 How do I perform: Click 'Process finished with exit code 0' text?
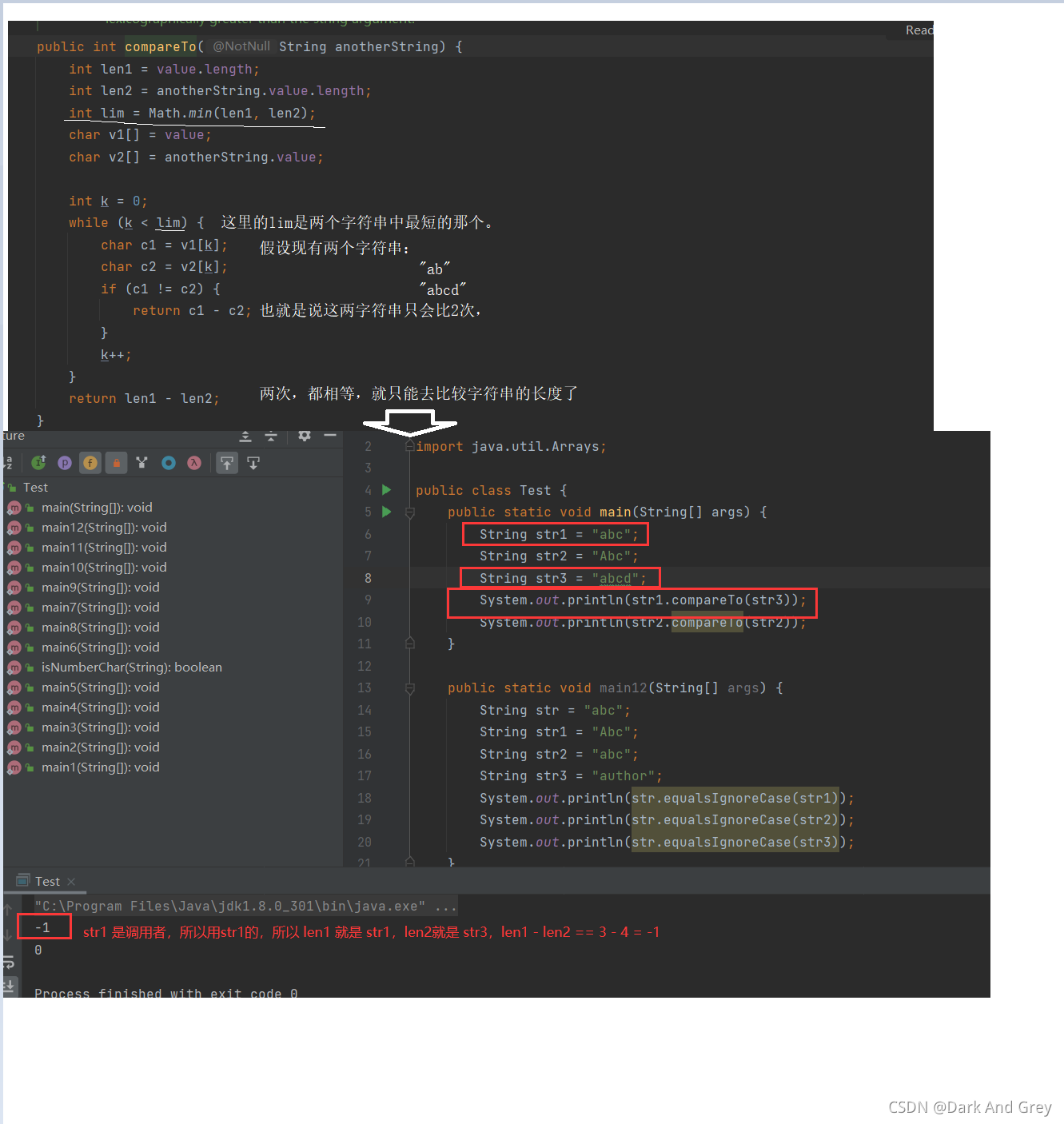coord(166,992)
